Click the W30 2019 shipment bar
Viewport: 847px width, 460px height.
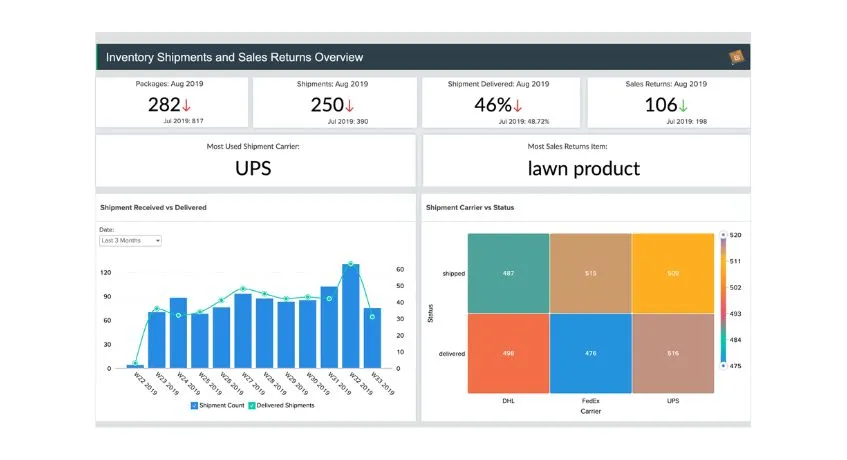(x=308, y=334)
